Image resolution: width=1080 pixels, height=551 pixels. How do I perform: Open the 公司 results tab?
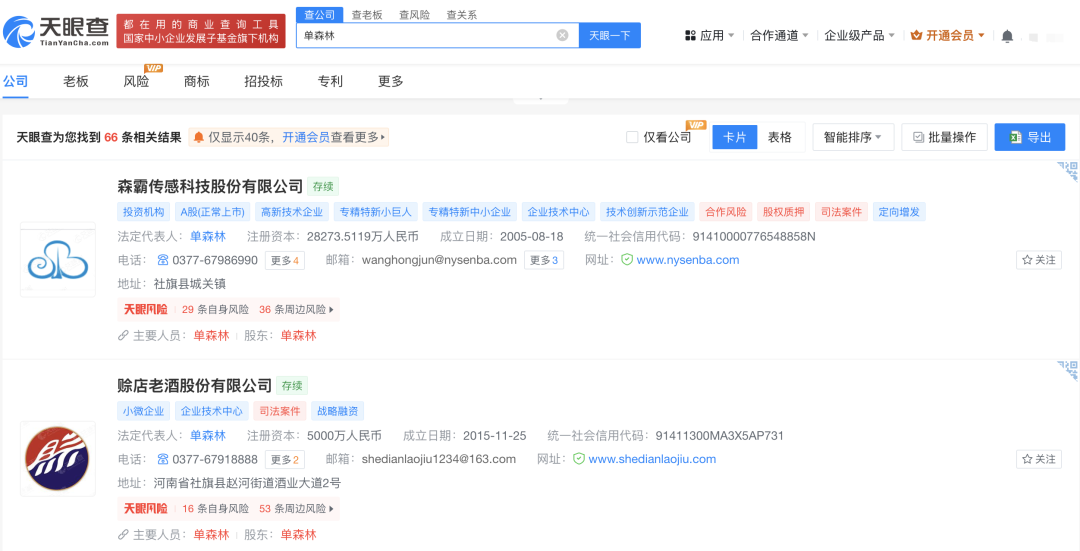tap(15, 81)
